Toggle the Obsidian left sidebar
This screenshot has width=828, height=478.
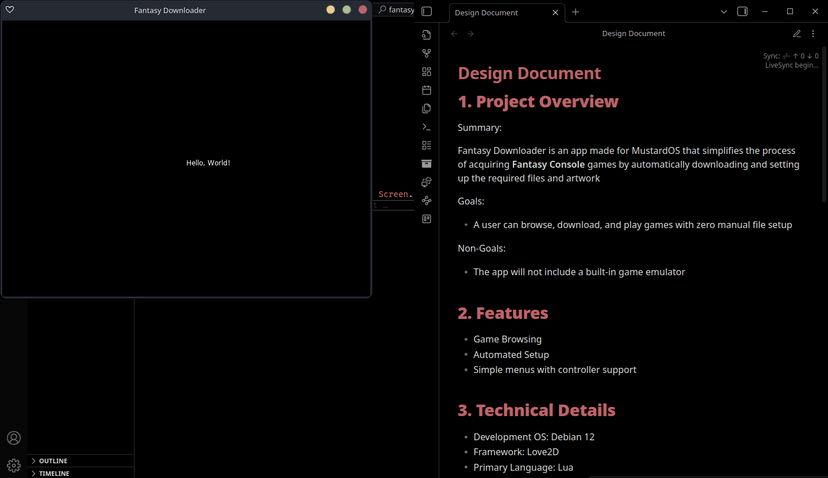click(426, 12)
